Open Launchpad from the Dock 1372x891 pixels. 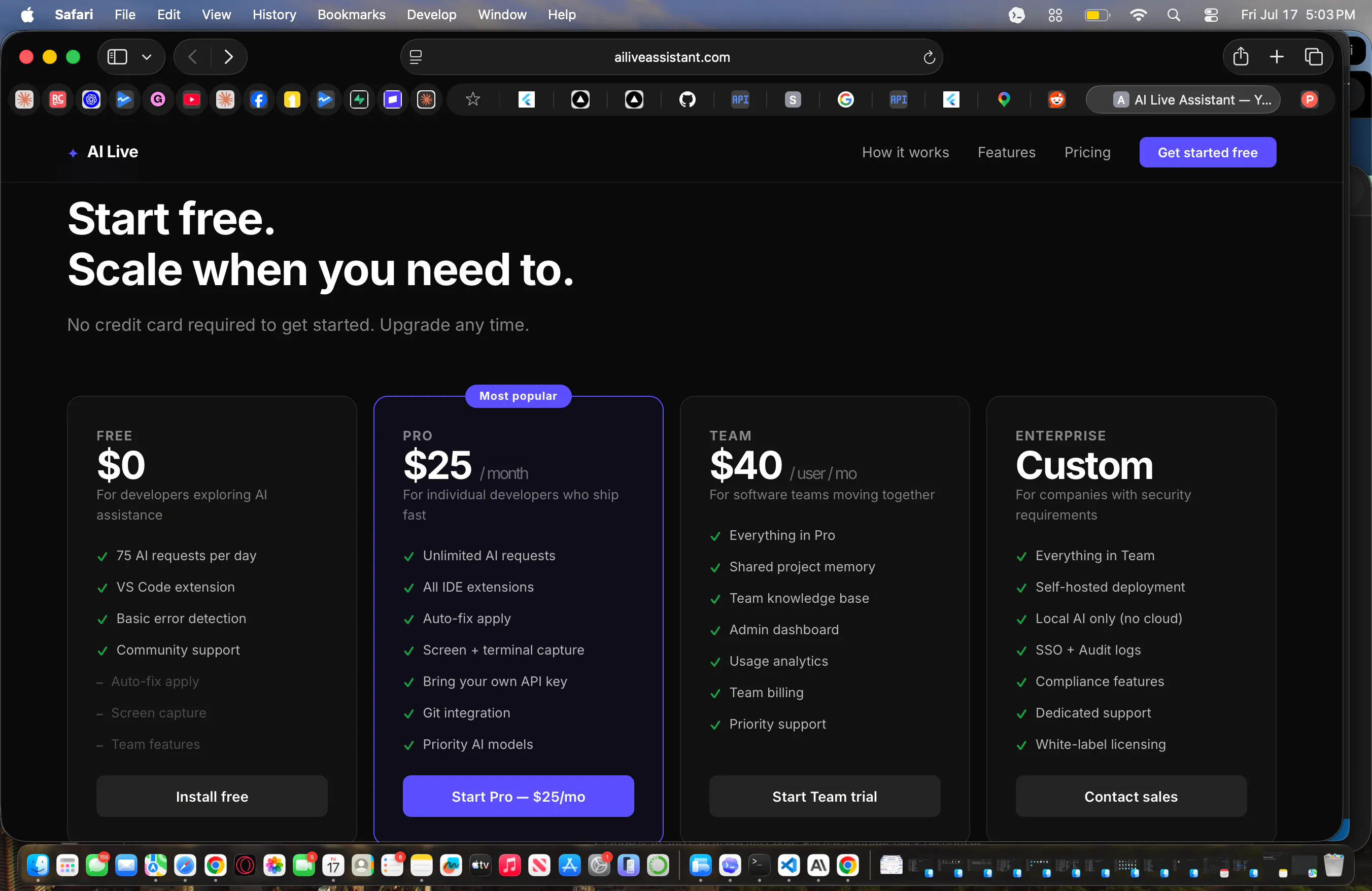pos(67,865)
